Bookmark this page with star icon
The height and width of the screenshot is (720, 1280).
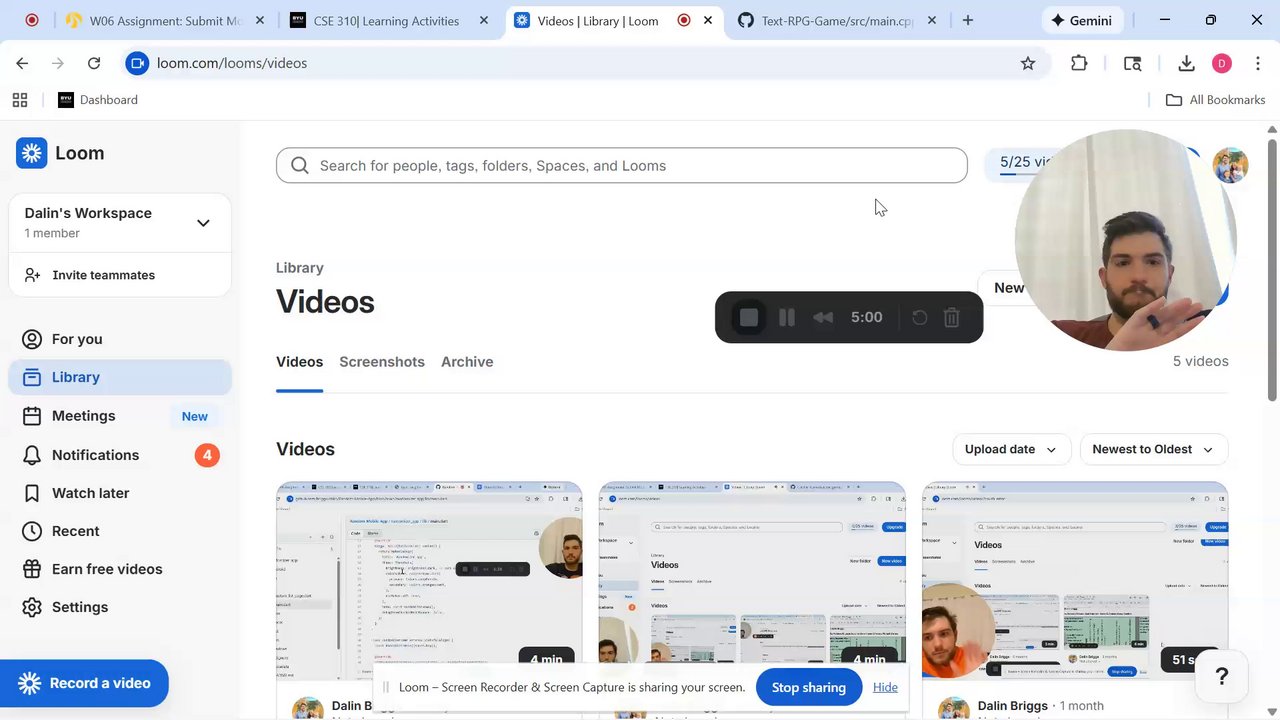coord(1028,63)
